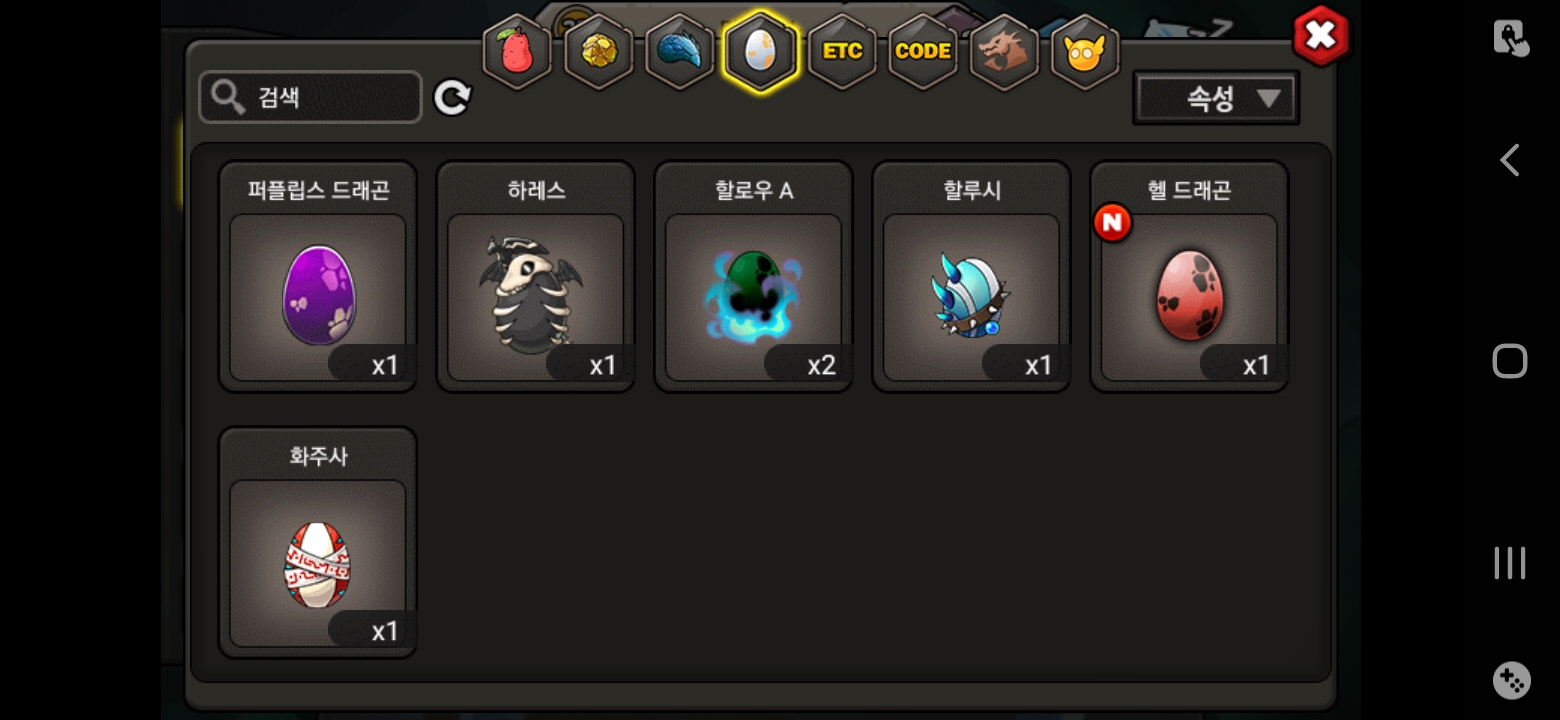Image resolution: width=1560 pixels, height=720 pixels.
Task: Choose the 할로우 A flaming egg
Action: (754, 277)
